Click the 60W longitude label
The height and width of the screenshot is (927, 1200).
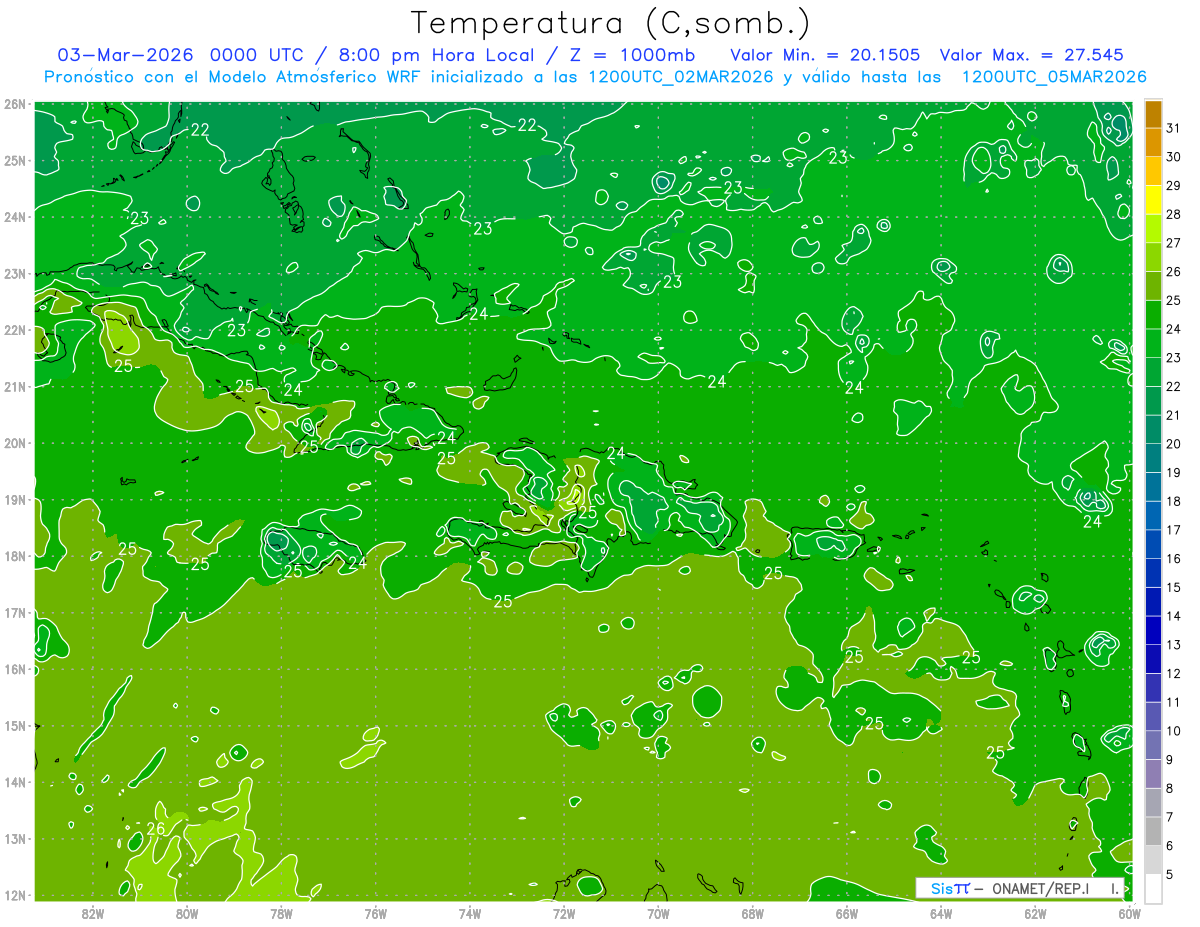click(1130, 913)
